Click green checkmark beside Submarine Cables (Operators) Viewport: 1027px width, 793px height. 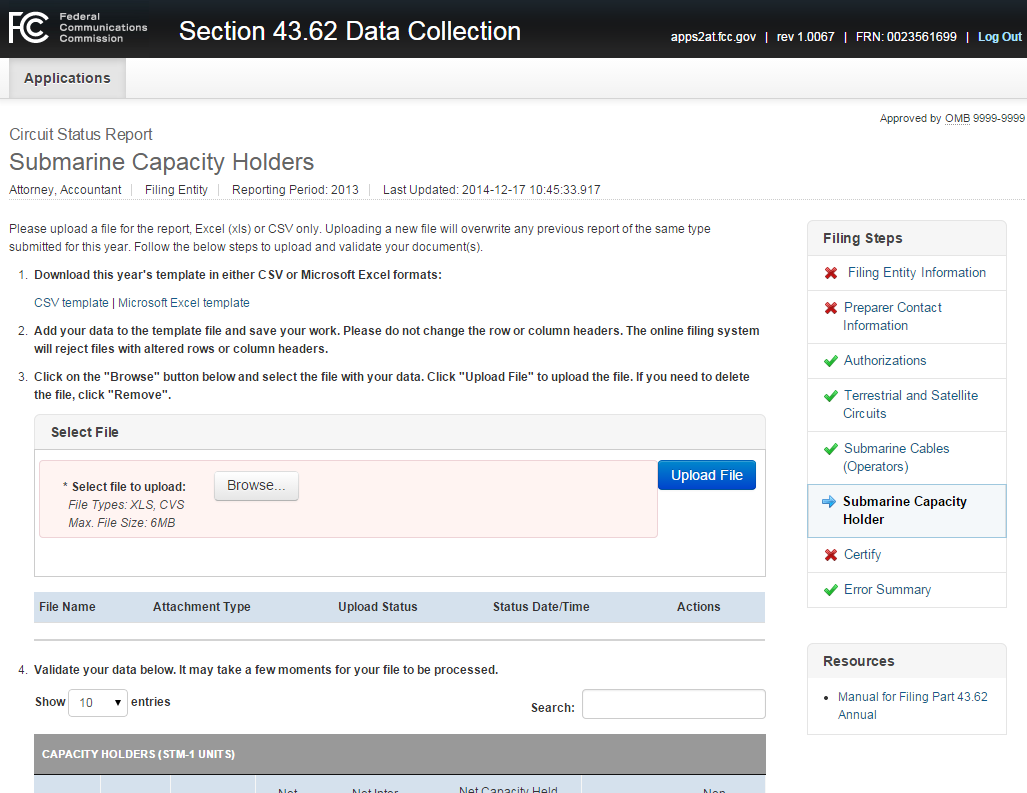click(830, 449)
